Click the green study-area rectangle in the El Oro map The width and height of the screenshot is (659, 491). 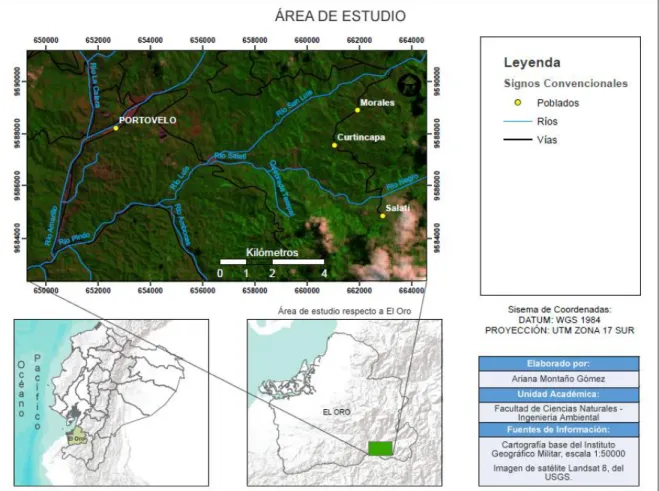380,448
